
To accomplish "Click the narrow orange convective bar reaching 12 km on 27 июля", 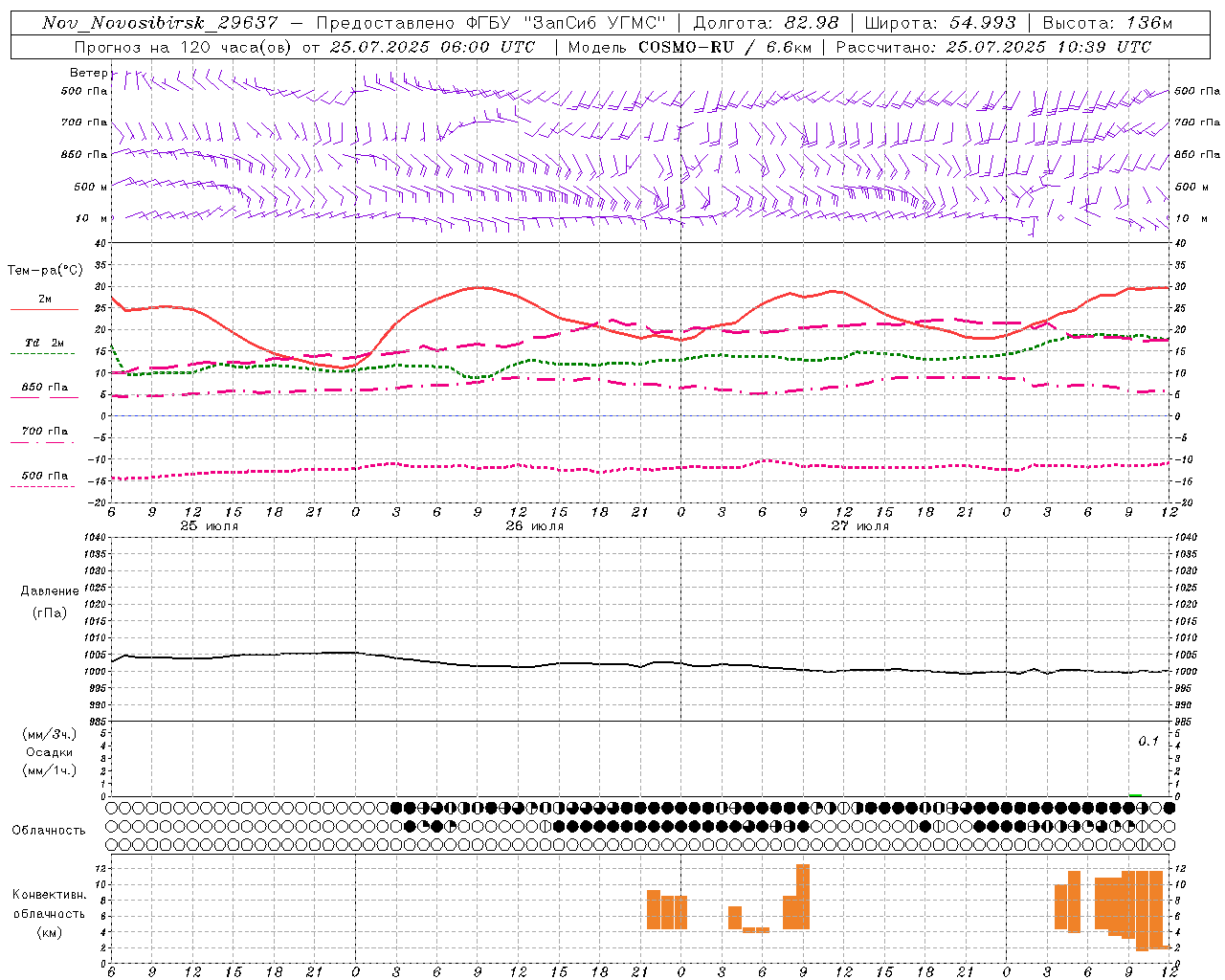I will click(x=803, y=897).
